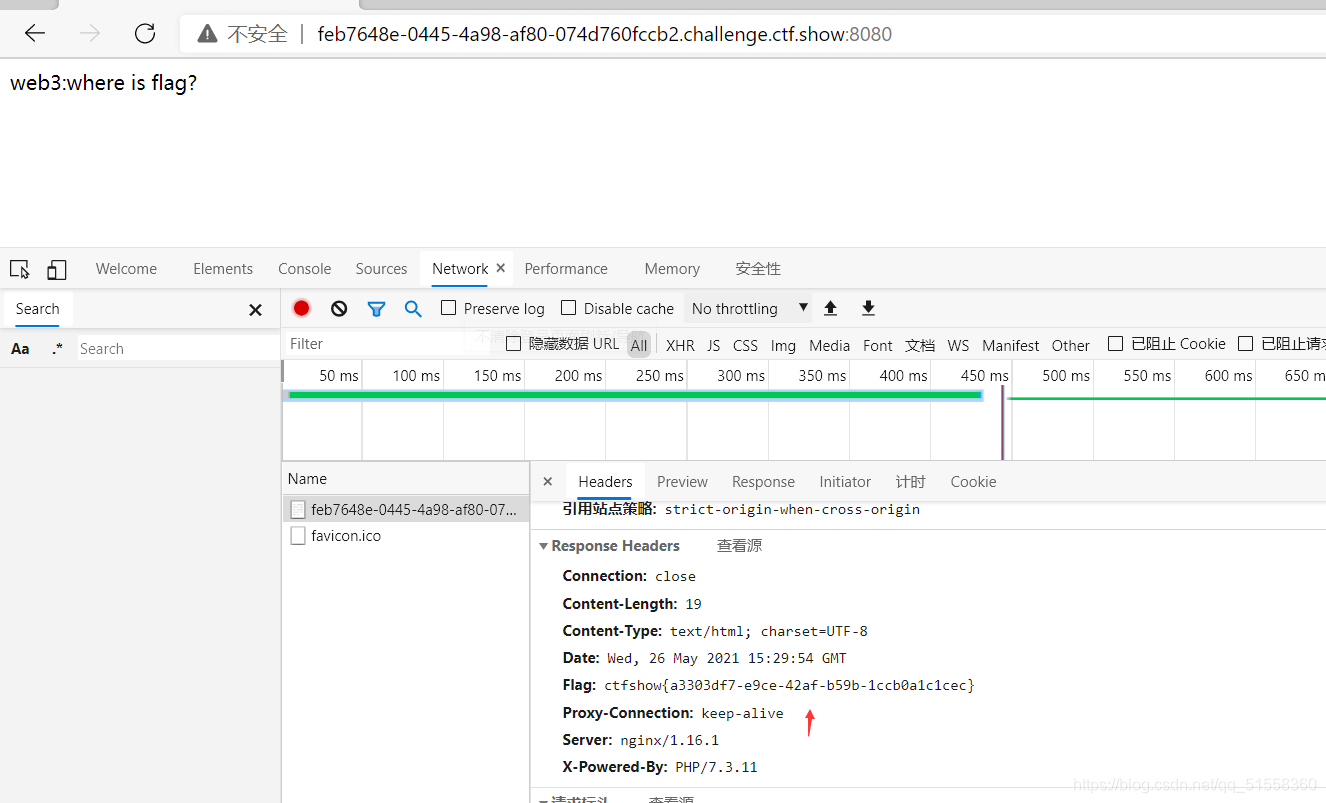The image size is (1326, 803).
Task: Select the feb7648e-0445-4a98-af80 request row
Action: click(x=405, y=509)
